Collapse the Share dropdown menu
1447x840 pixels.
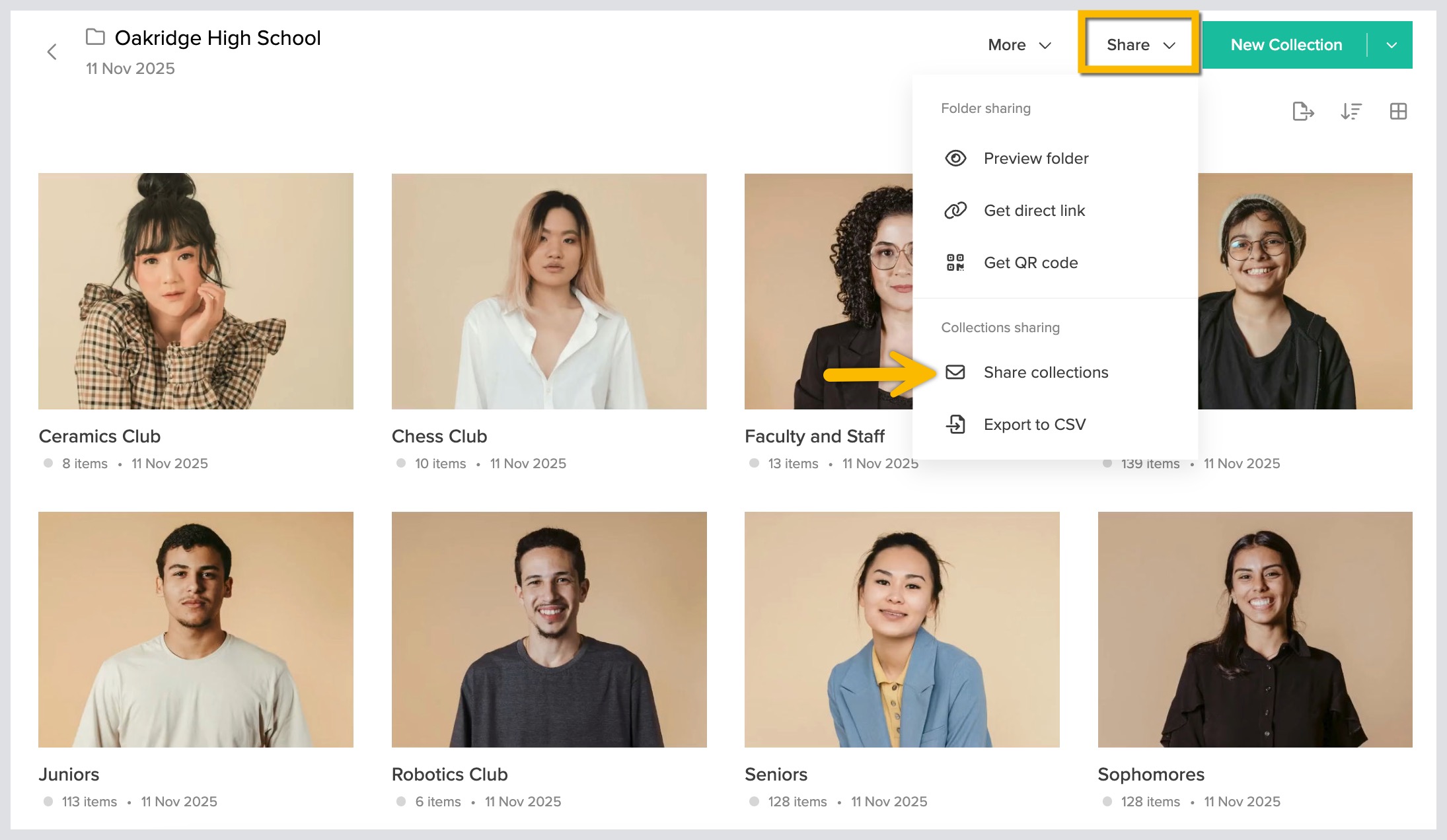click(x=1140, y=45)
